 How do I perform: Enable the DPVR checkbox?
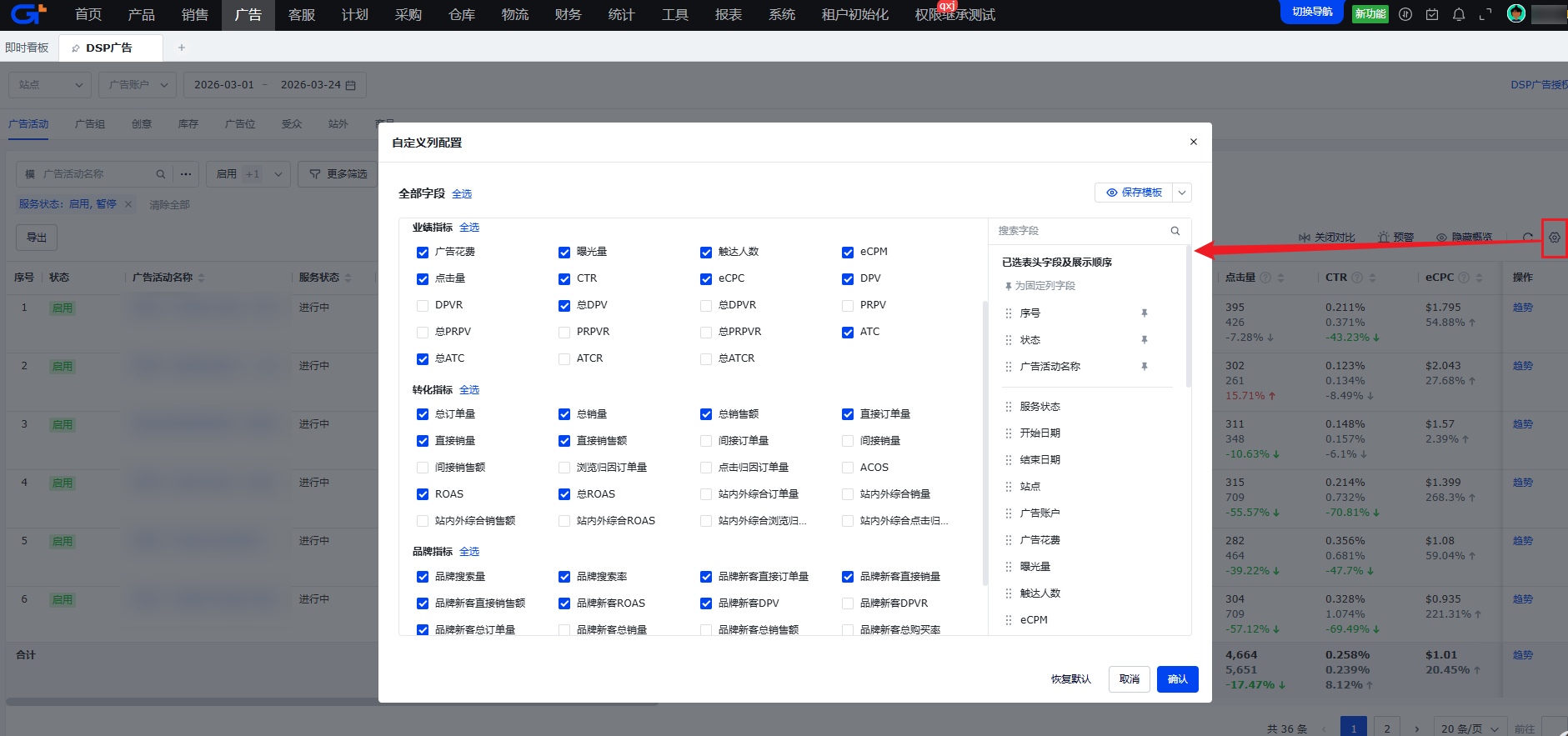coord(423,306)
